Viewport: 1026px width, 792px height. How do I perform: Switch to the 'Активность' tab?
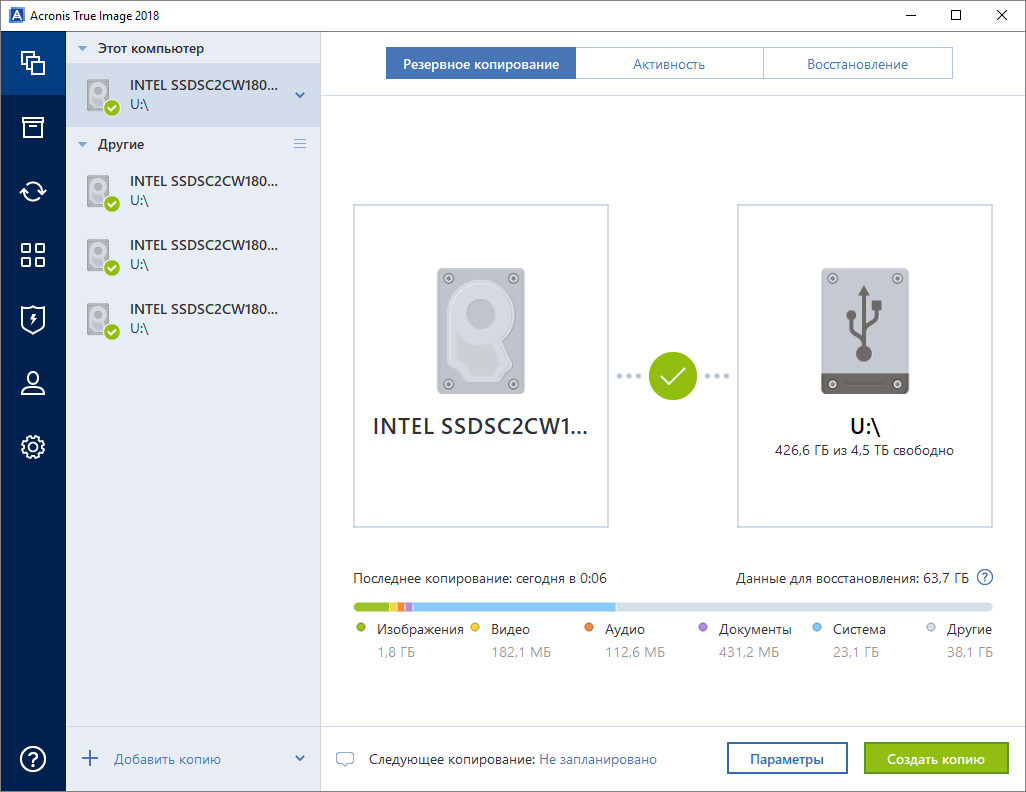(669, 64)
